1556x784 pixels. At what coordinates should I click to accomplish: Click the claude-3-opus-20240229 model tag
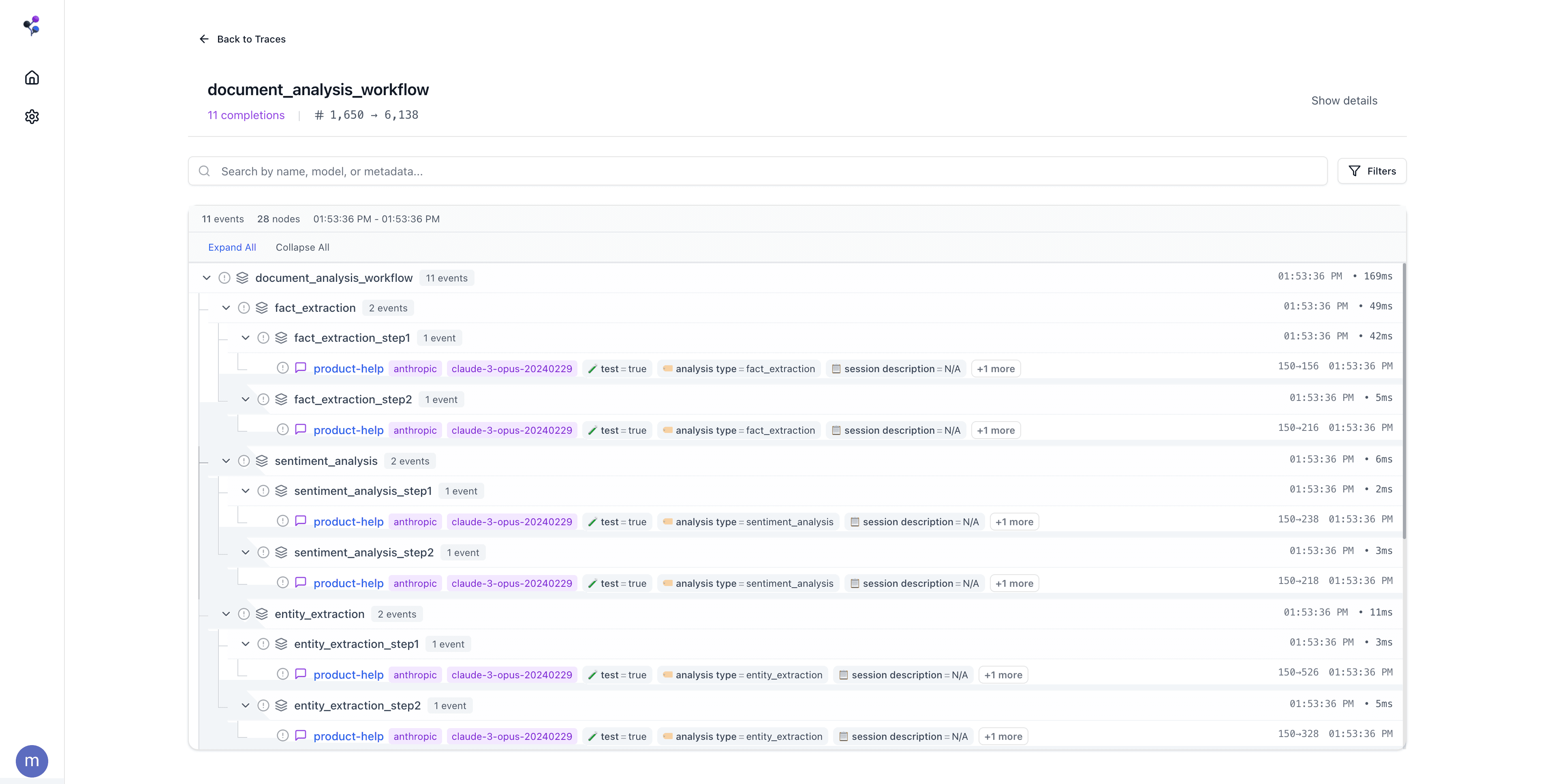pyautogui.click(x=512, y=368)
